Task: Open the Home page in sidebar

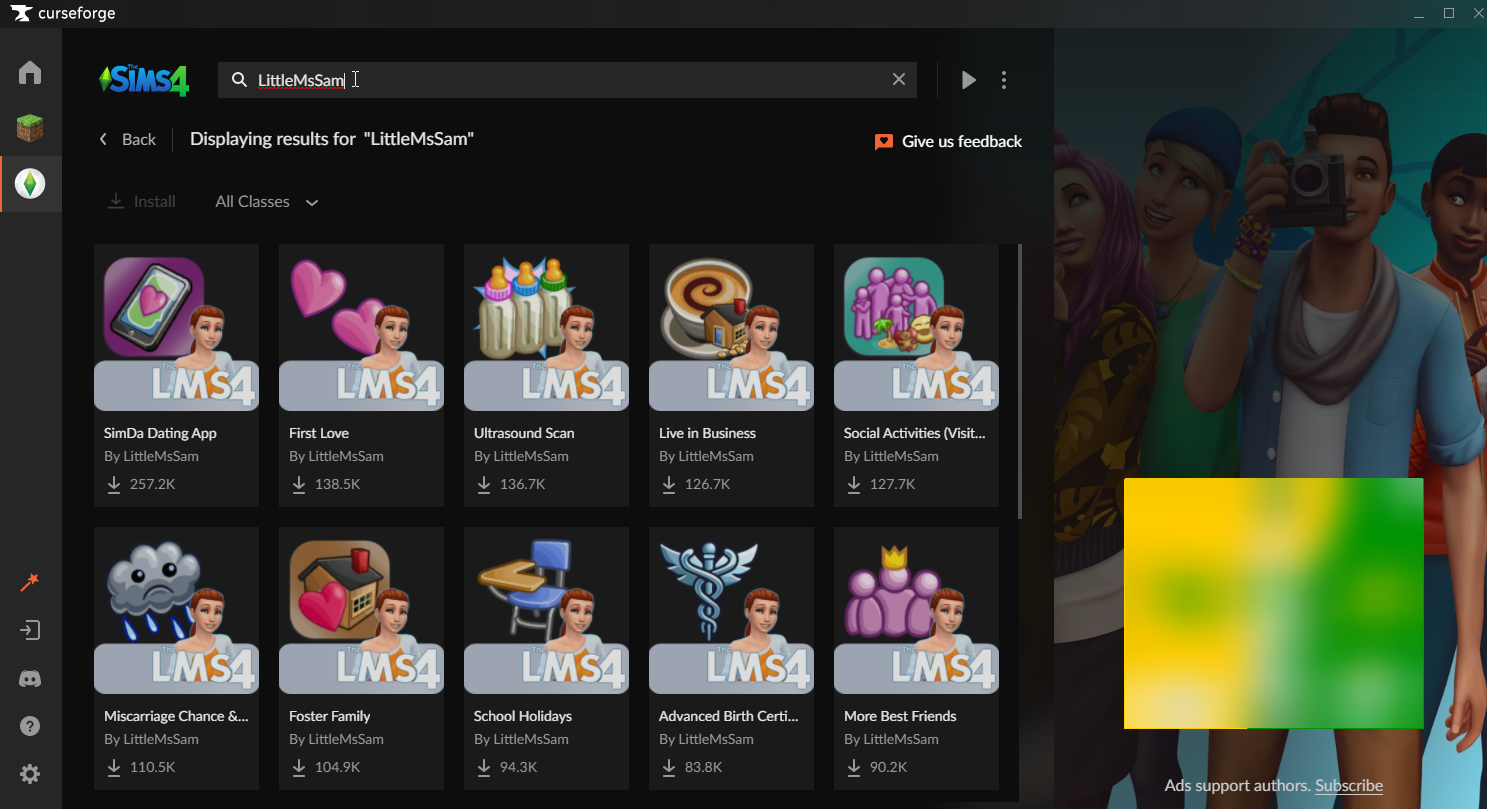Action: 30,73
